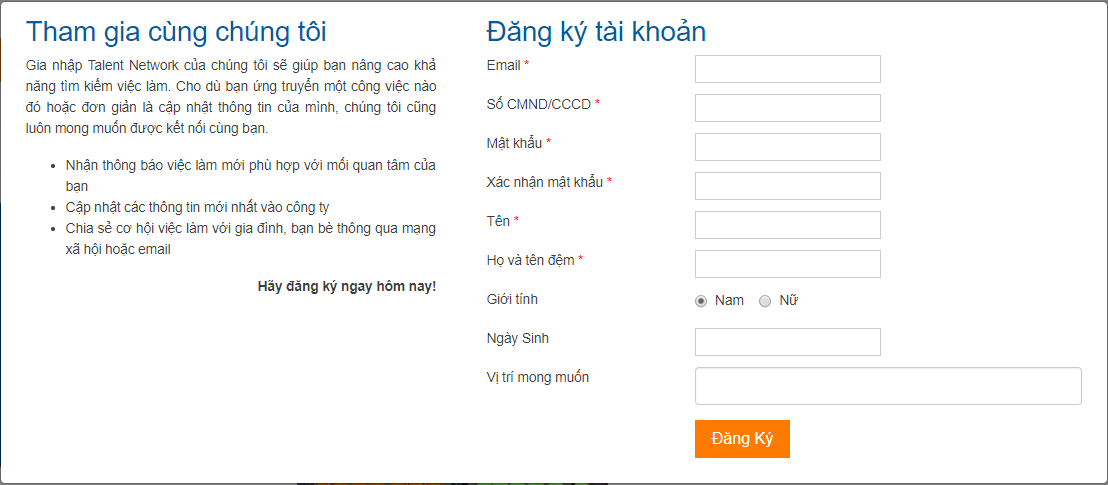Select the Nam radio button

click(701, 301)
